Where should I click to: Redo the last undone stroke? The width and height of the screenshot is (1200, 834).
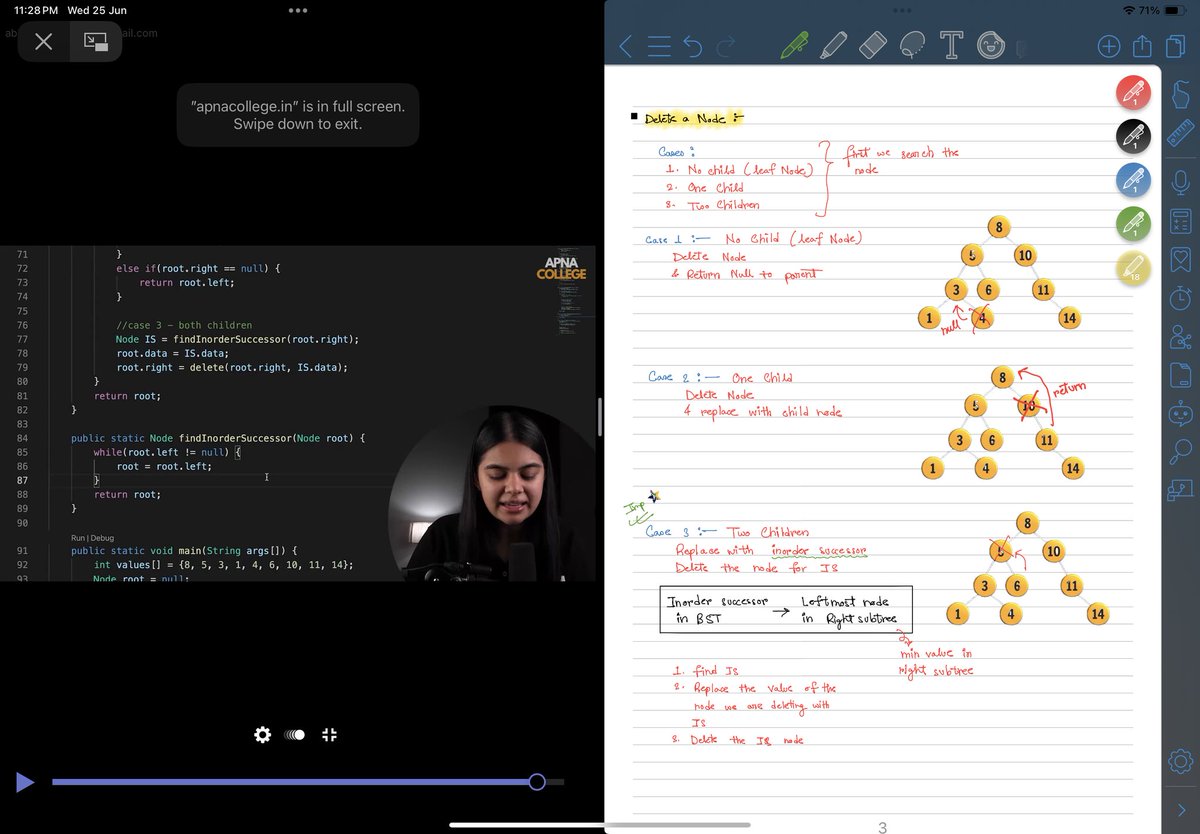[726, 45]
